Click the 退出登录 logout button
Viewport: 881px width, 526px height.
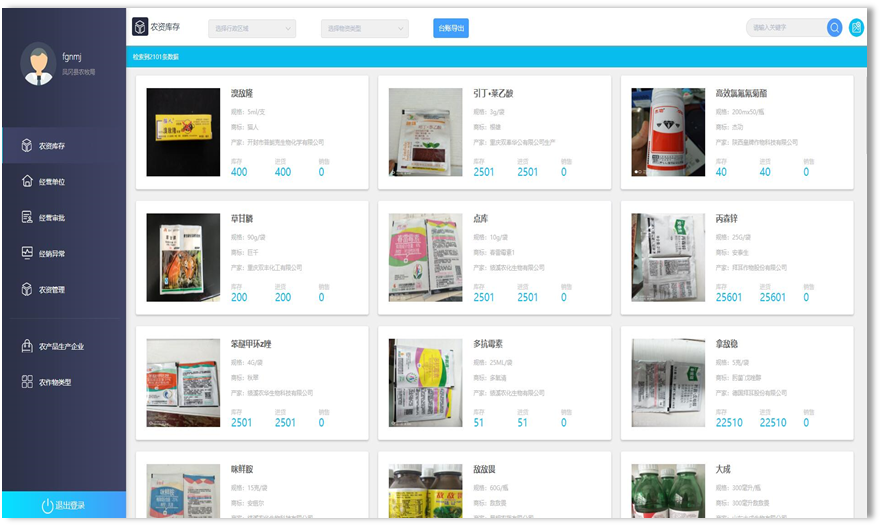[x=63, y=505]
